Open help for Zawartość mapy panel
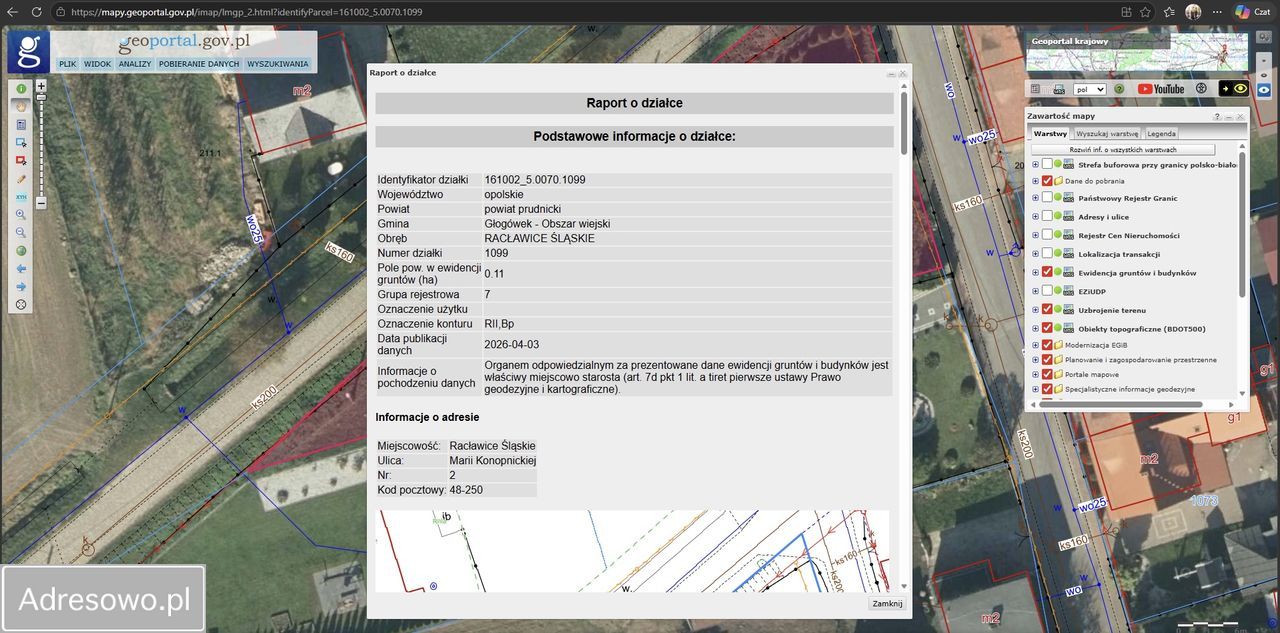Viewport: 1280px width, 633px height. click(x=1218, y=117)
